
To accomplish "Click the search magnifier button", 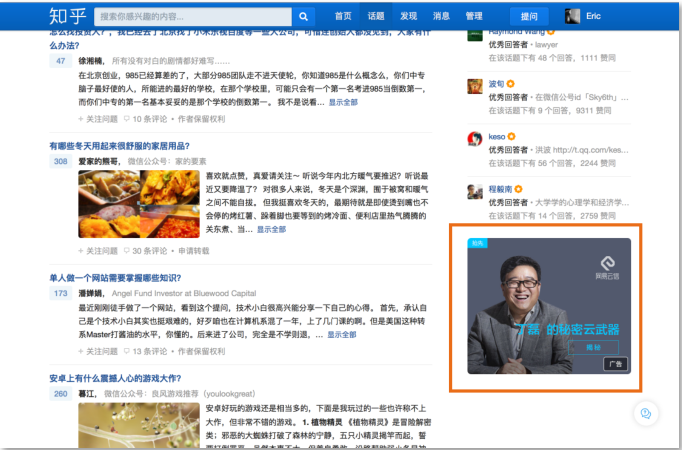I will 303,17.
